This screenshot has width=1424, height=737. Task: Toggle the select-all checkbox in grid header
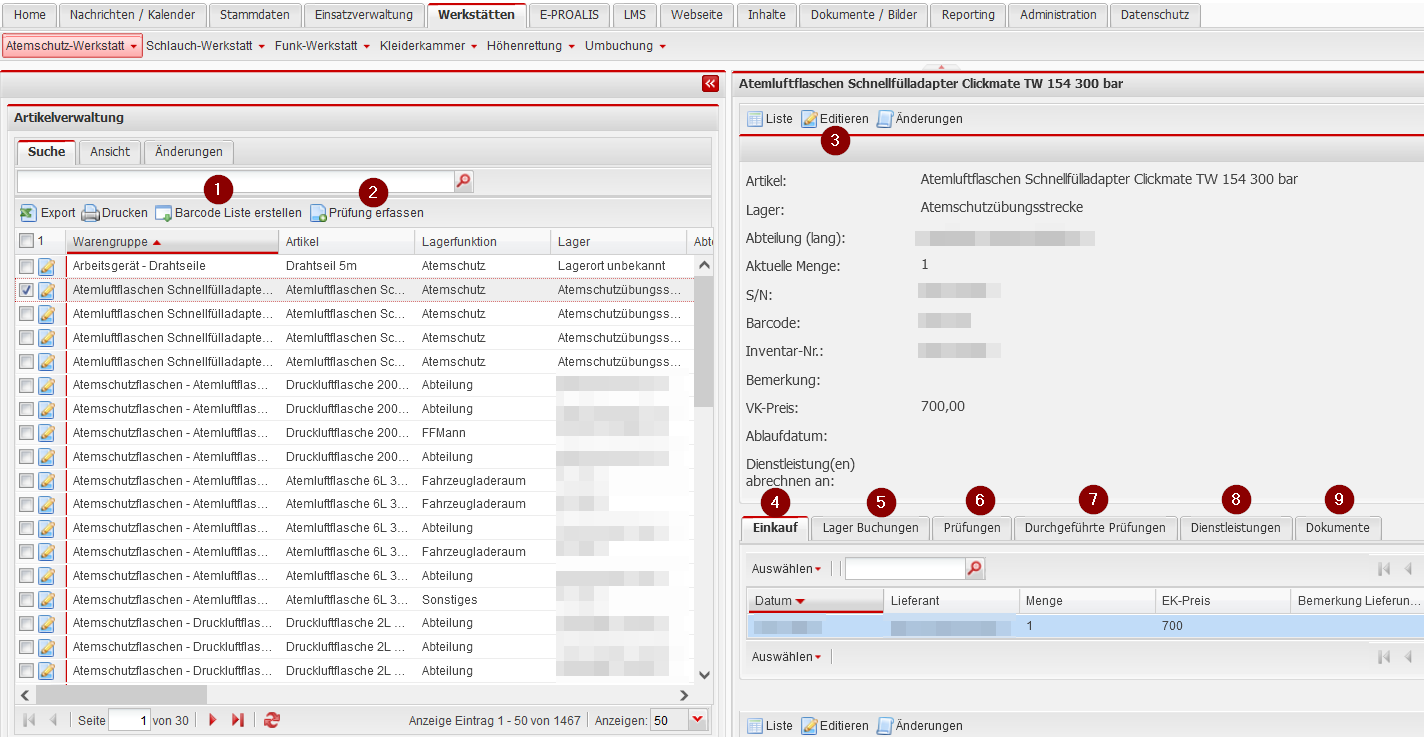click(26, 241)
